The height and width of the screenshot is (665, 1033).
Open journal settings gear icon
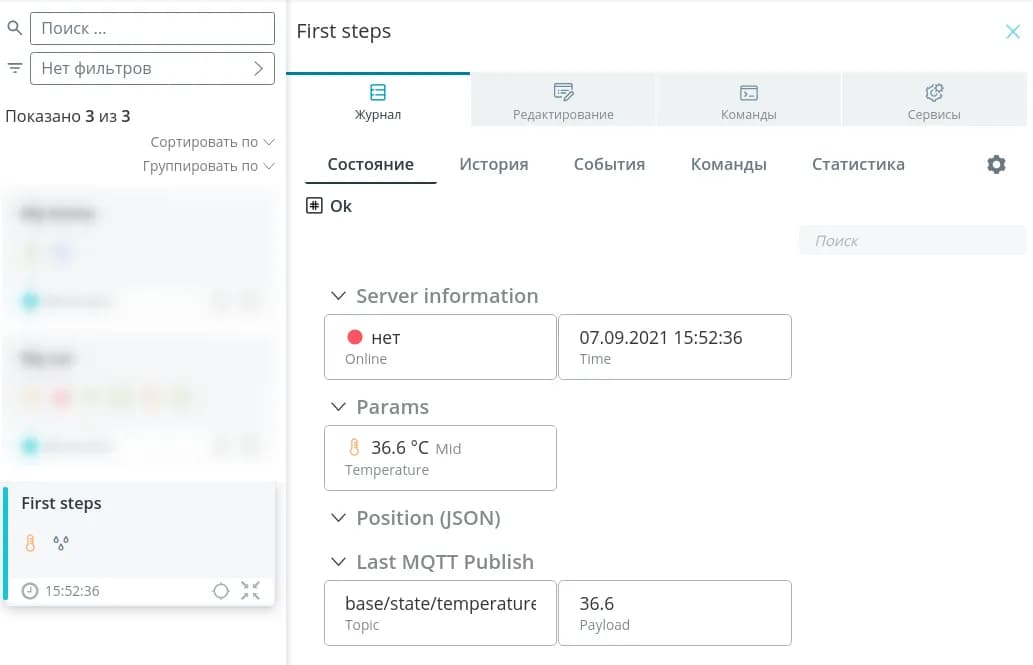pos(996,165)
